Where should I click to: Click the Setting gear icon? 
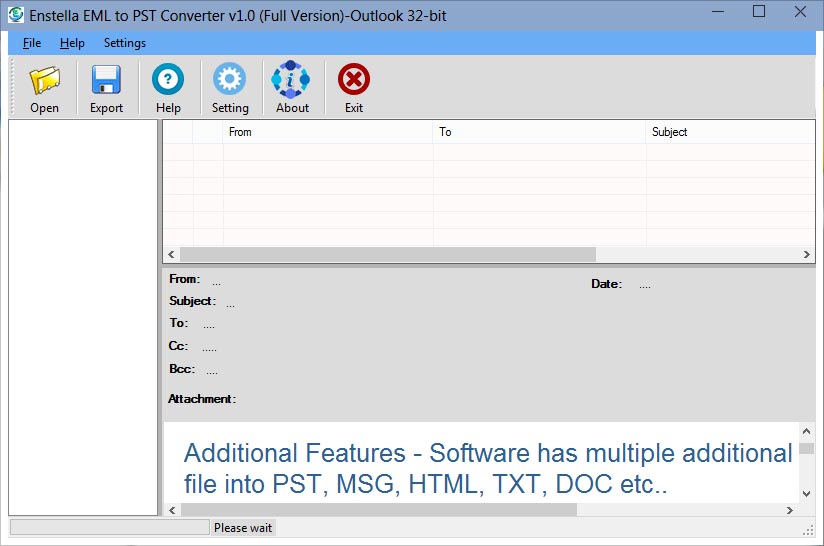tap(230, 80)
